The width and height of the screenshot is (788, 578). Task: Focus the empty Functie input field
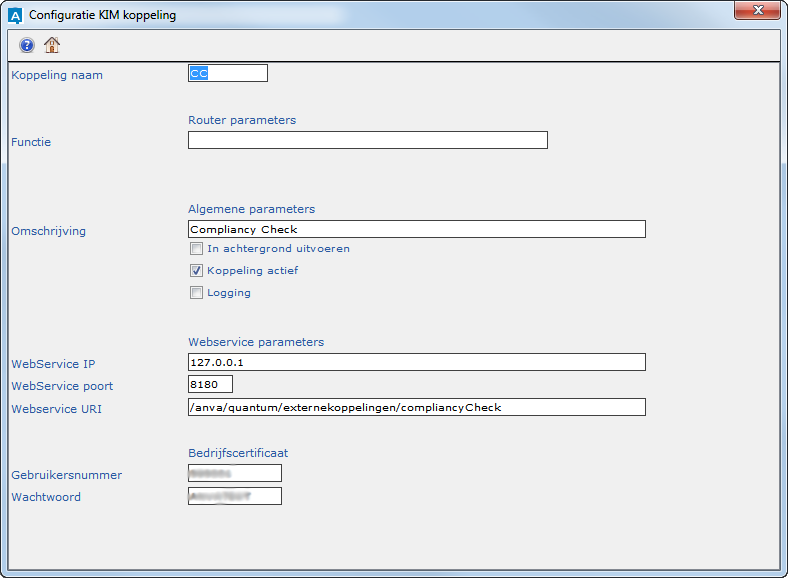tap(367, 141)
